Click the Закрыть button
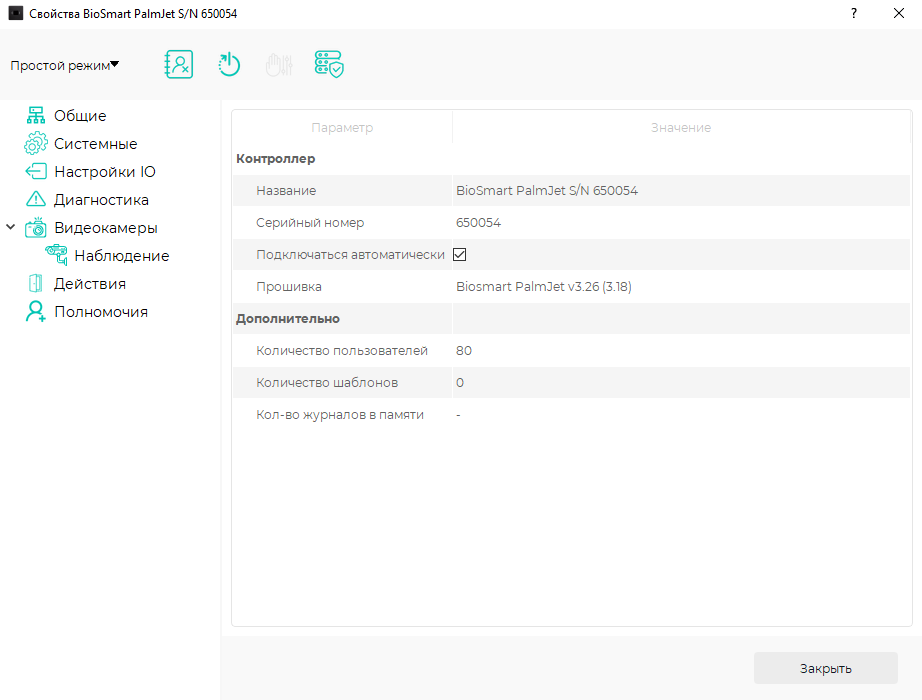This screenshot has height=700, width=922. pyautogui.click(x=826, y=668)
